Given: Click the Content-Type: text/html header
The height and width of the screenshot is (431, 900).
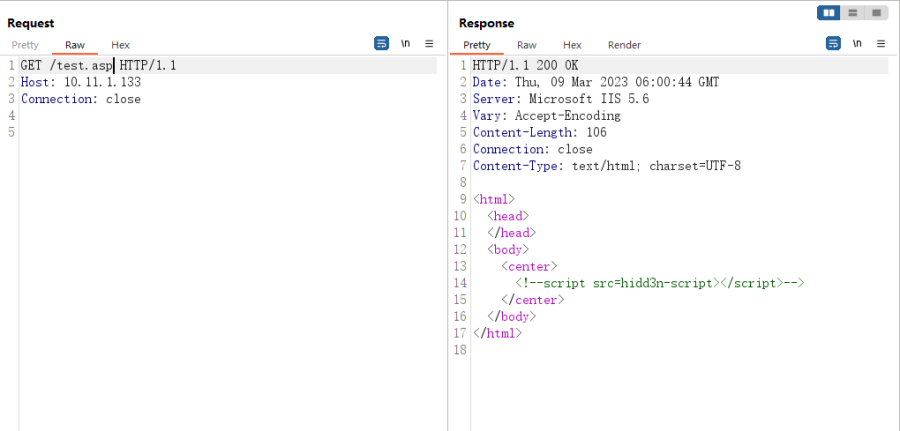Looking at the screenshot, I should [x=607, y=166].
